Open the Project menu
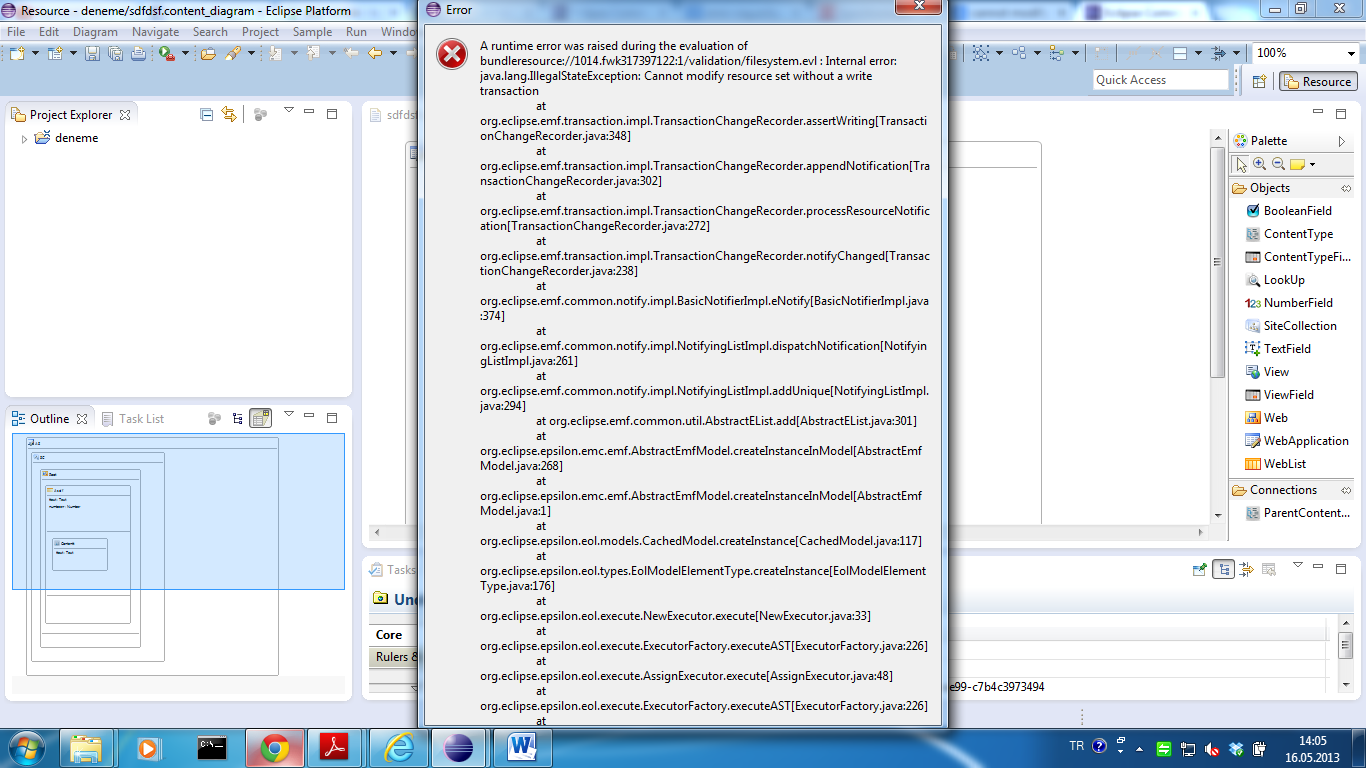This screenshot has width=1366, height=768. point(260,32)
